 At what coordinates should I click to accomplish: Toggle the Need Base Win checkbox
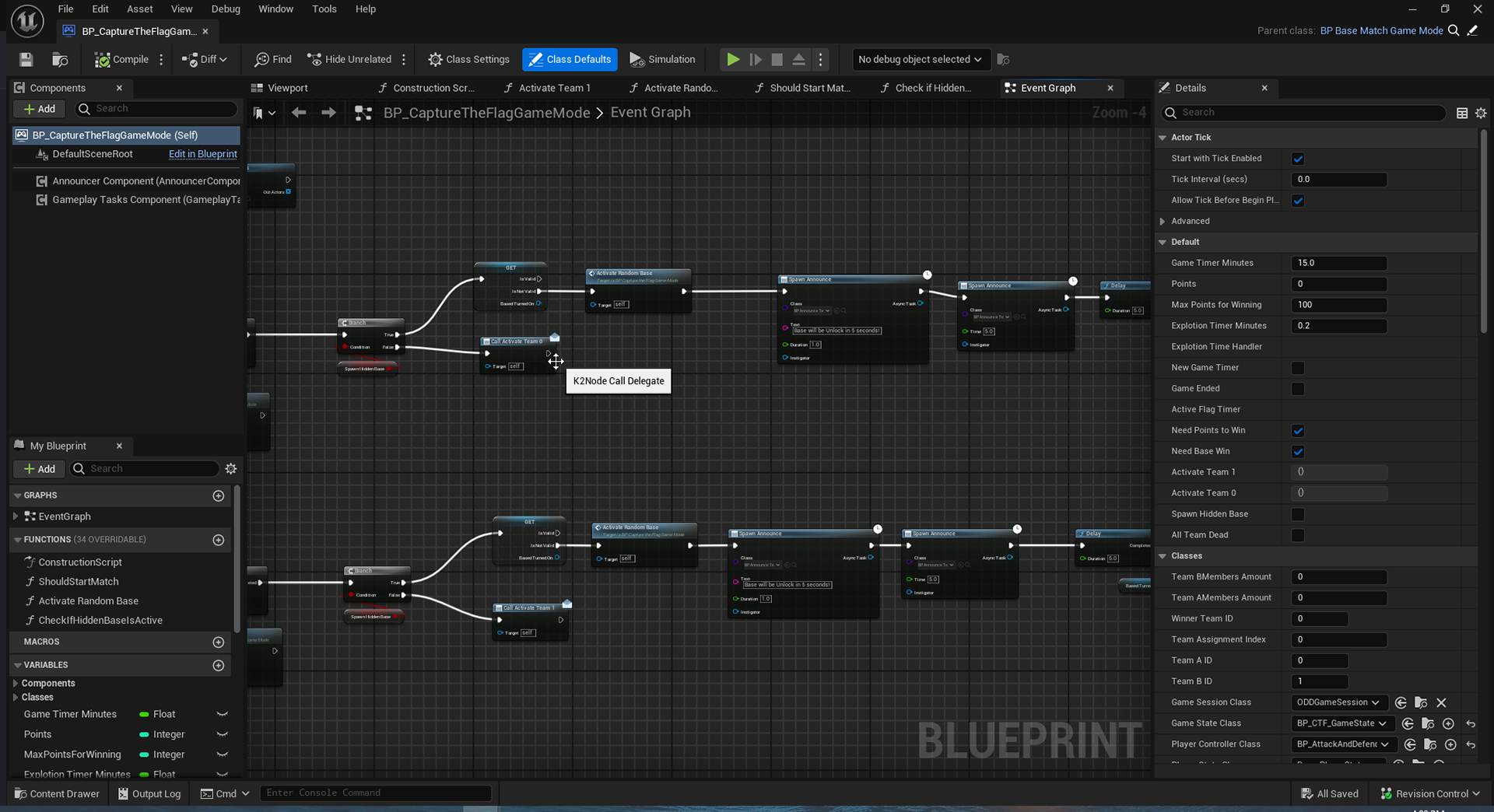[x=1298, y=452]
